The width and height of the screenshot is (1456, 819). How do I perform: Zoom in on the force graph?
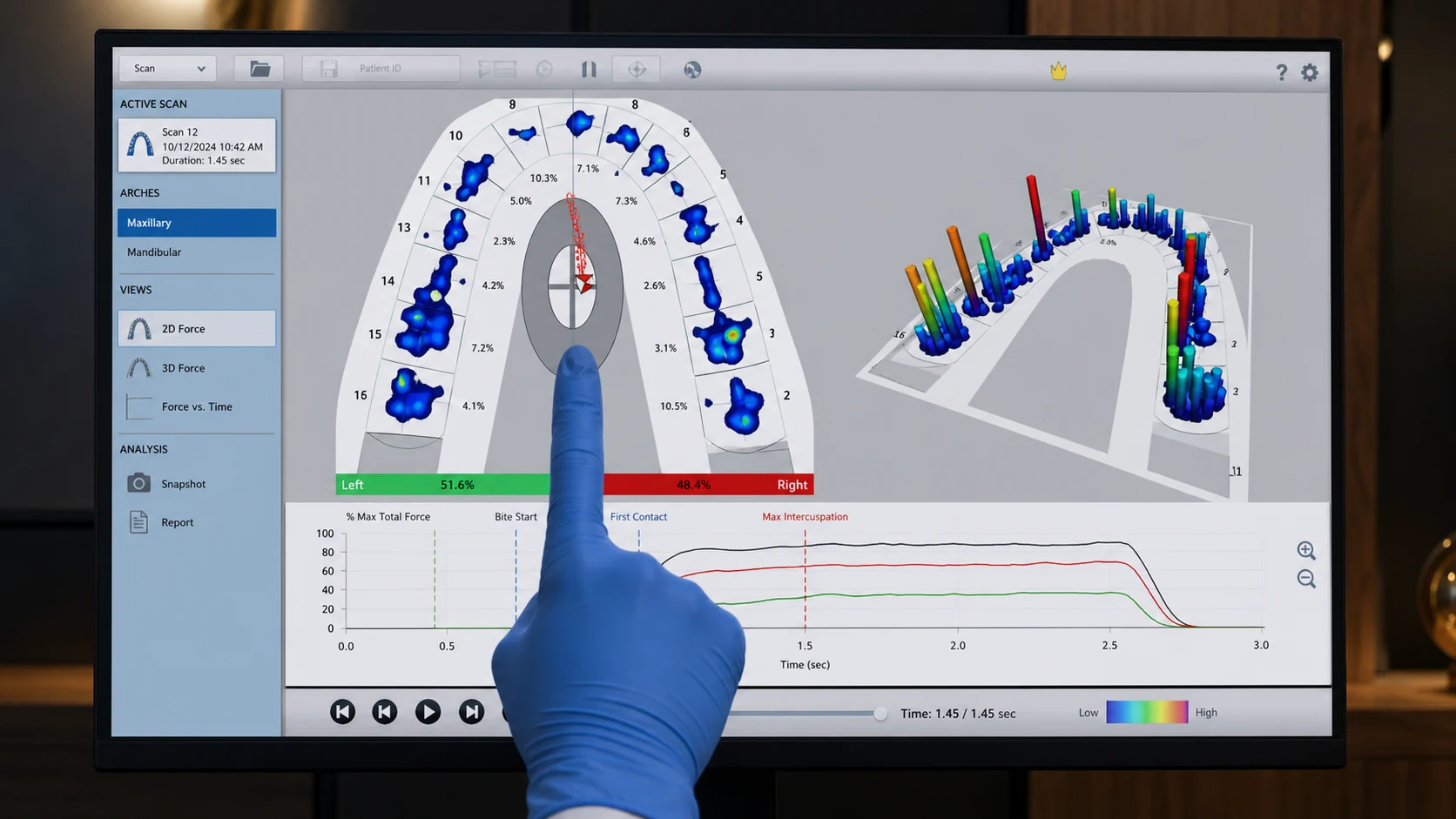pos(1306,550)
